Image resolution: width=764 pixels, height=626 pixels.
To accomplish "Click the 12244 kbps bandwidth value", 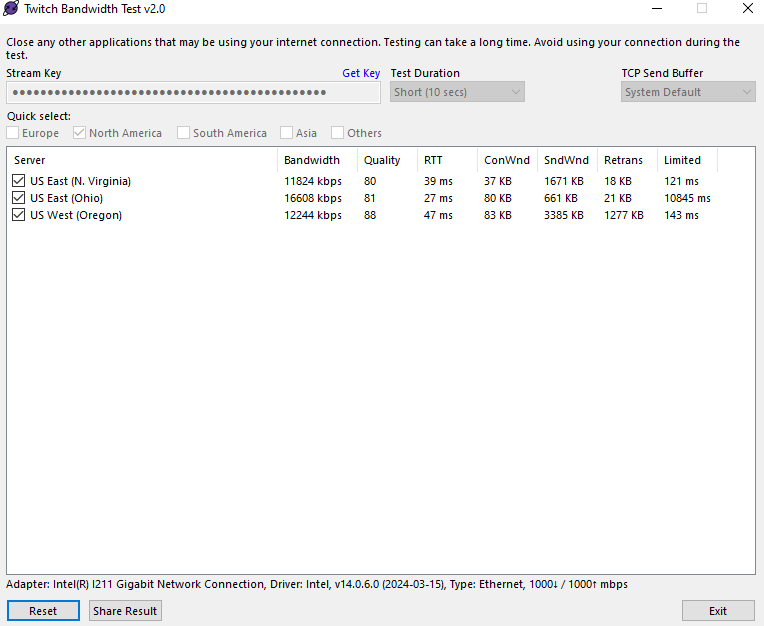I will [313, 215].
